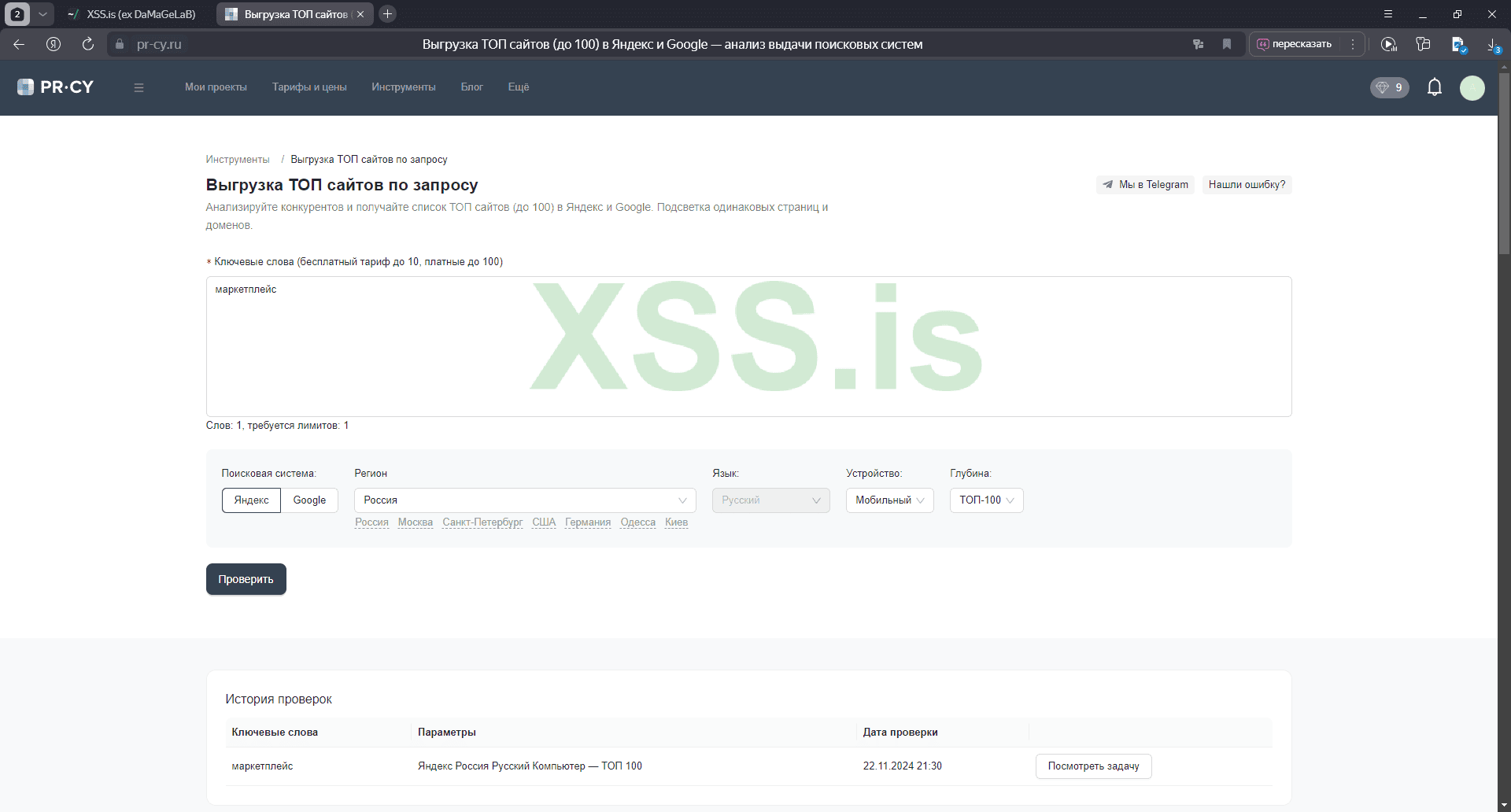Select Google as the search engine

point(309,500)
